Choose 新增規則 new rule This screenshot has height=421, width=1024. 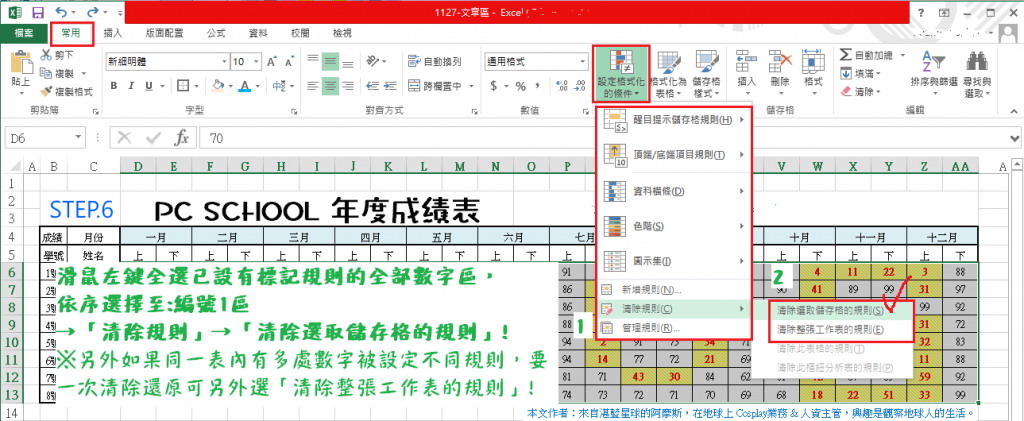675,289
